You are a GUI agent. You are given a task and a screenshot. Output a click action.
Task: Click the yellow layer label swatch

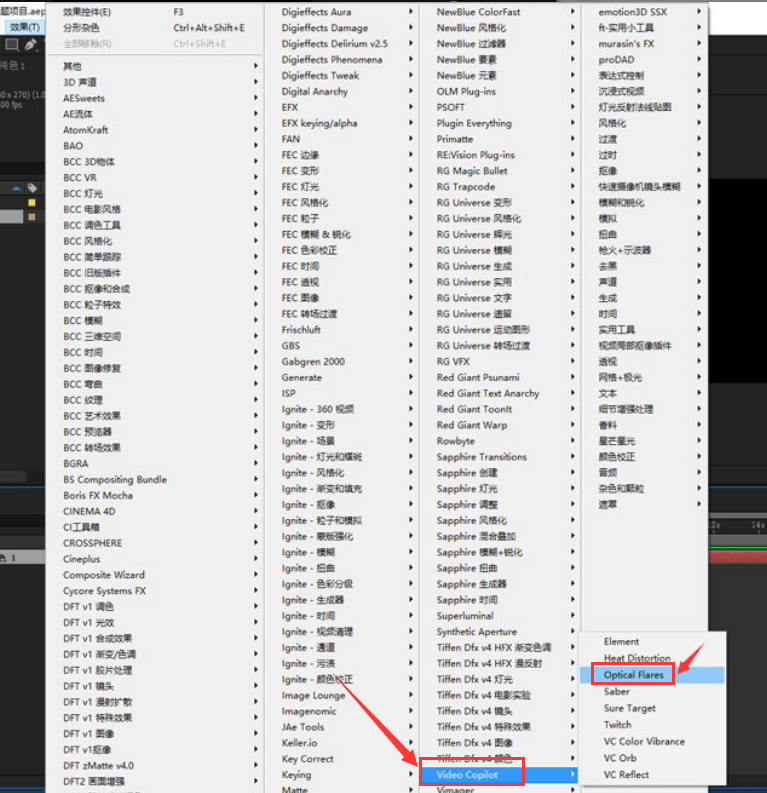[x=32, y=202]
